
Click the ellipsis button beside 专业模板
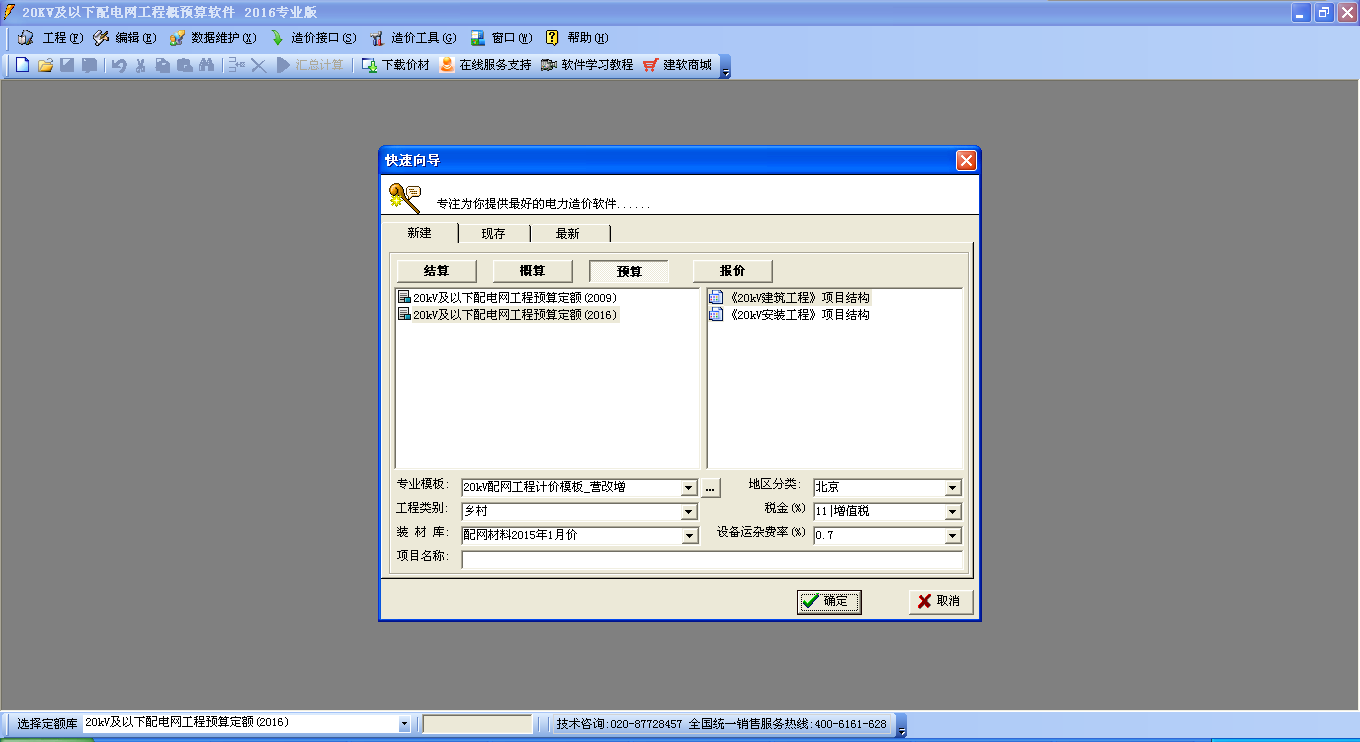(x=711, y=488)
